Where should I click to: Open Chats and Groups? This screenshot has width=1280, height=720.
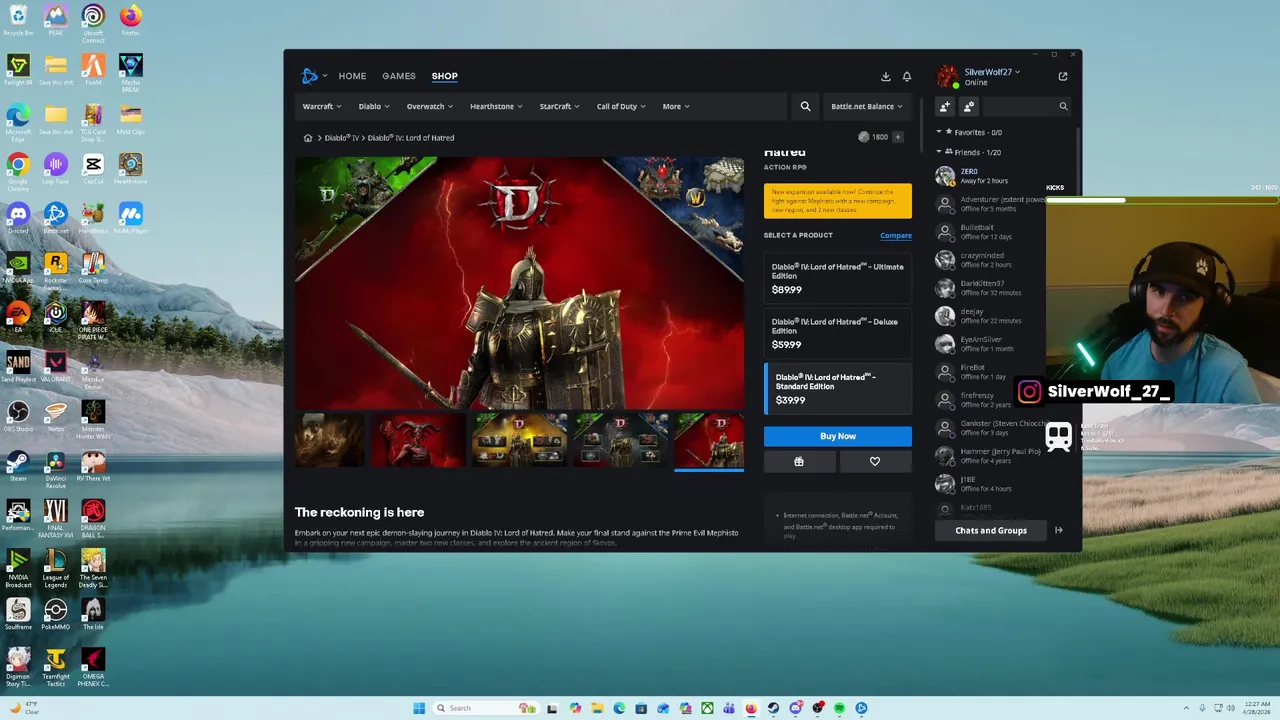pos(991,530)
